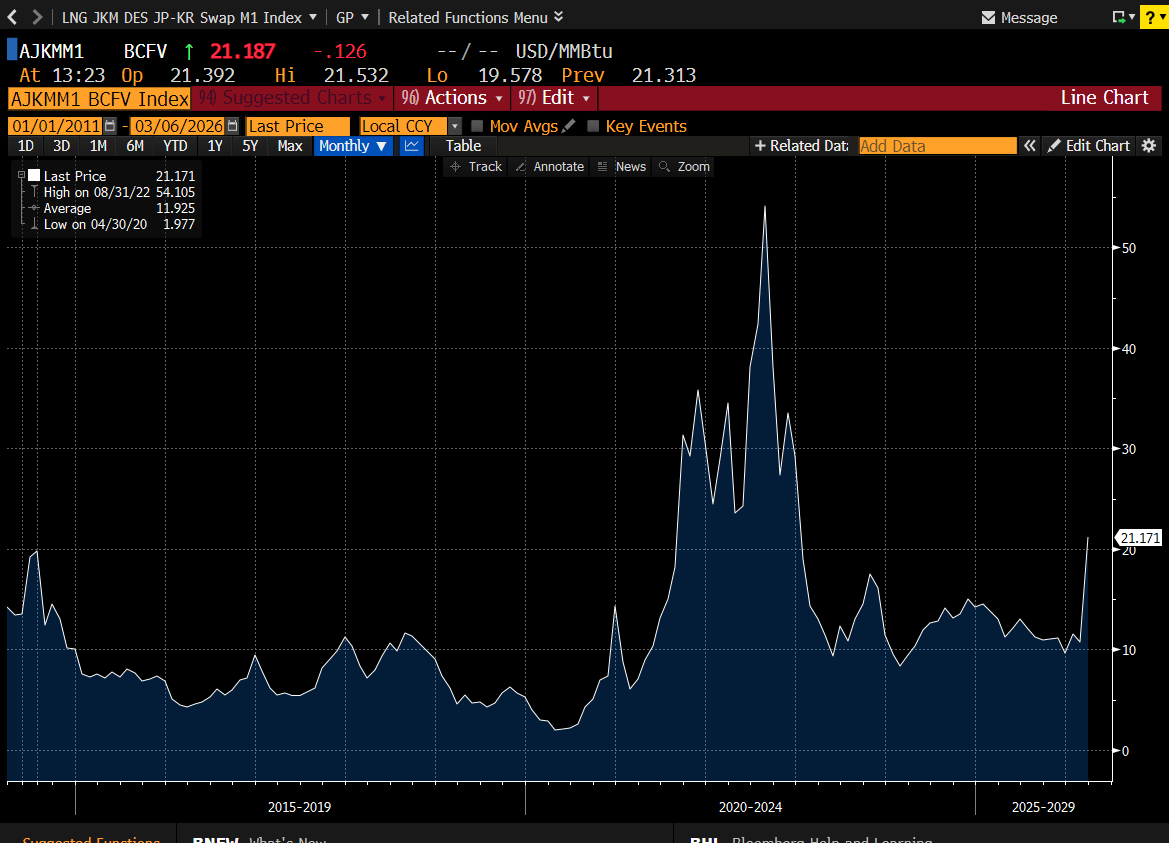
Task: Open the Monthly periodicity dropdown
Action: click(352, 145)
